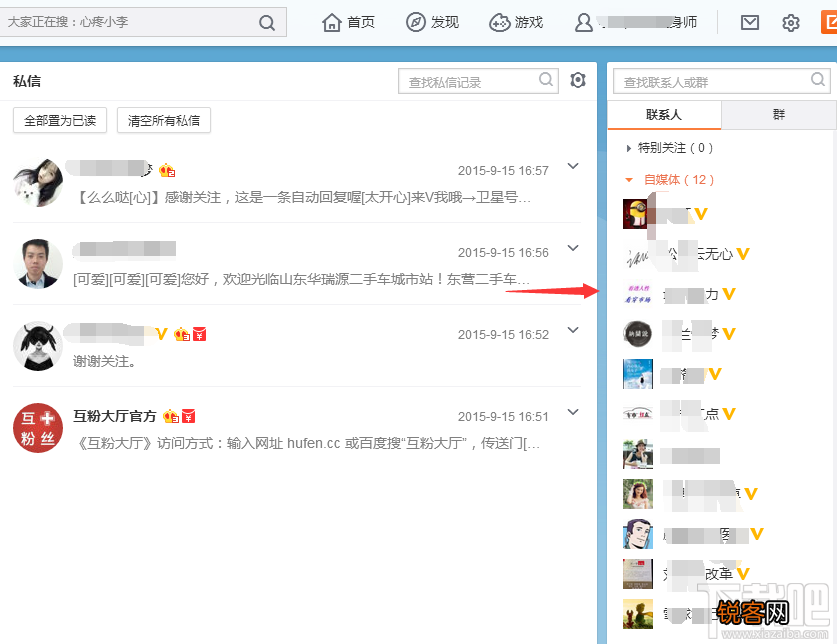Click magnifier in 查找私信记录 box
Screen dimensions: 837x644
pyautogui.click(x=546, y=80)
